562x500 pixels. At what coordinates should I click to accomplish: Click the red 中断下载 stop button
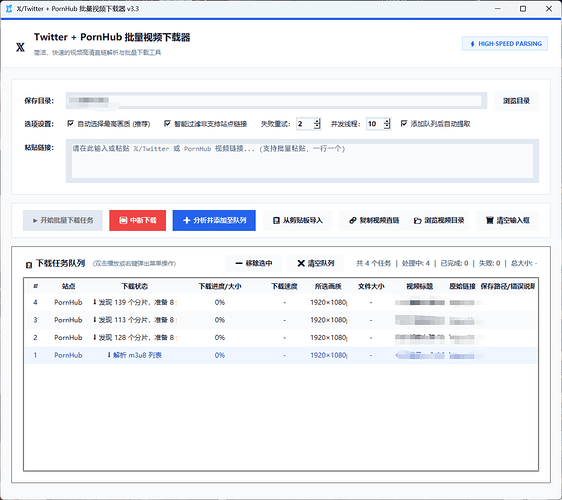point(138,220)
